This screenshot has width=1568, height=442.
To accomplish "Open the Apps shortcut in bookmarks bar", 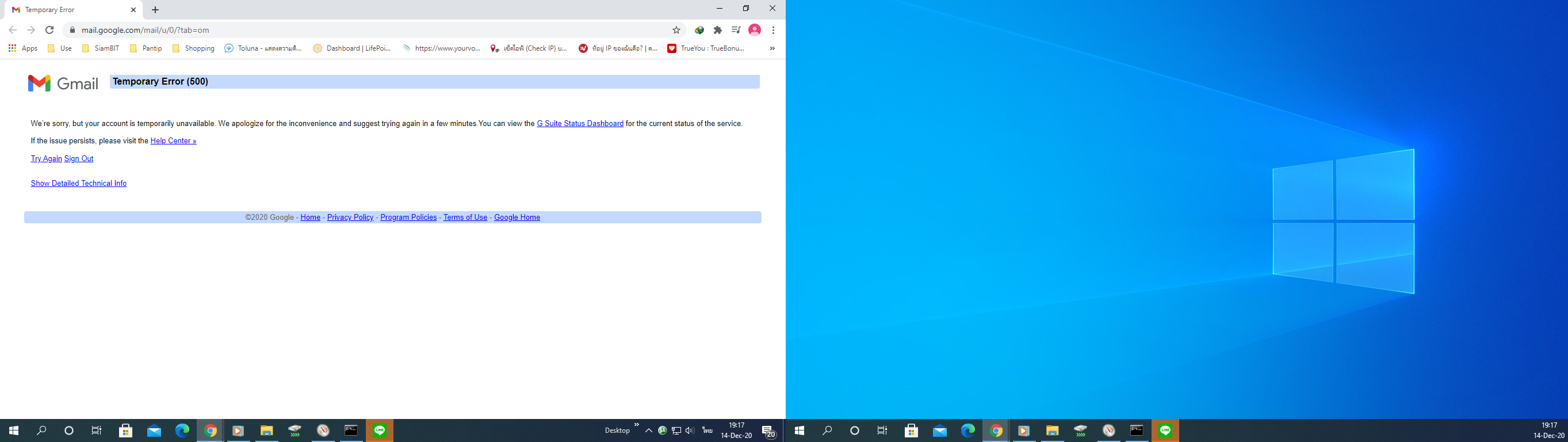I will click(x=22, y=48).
